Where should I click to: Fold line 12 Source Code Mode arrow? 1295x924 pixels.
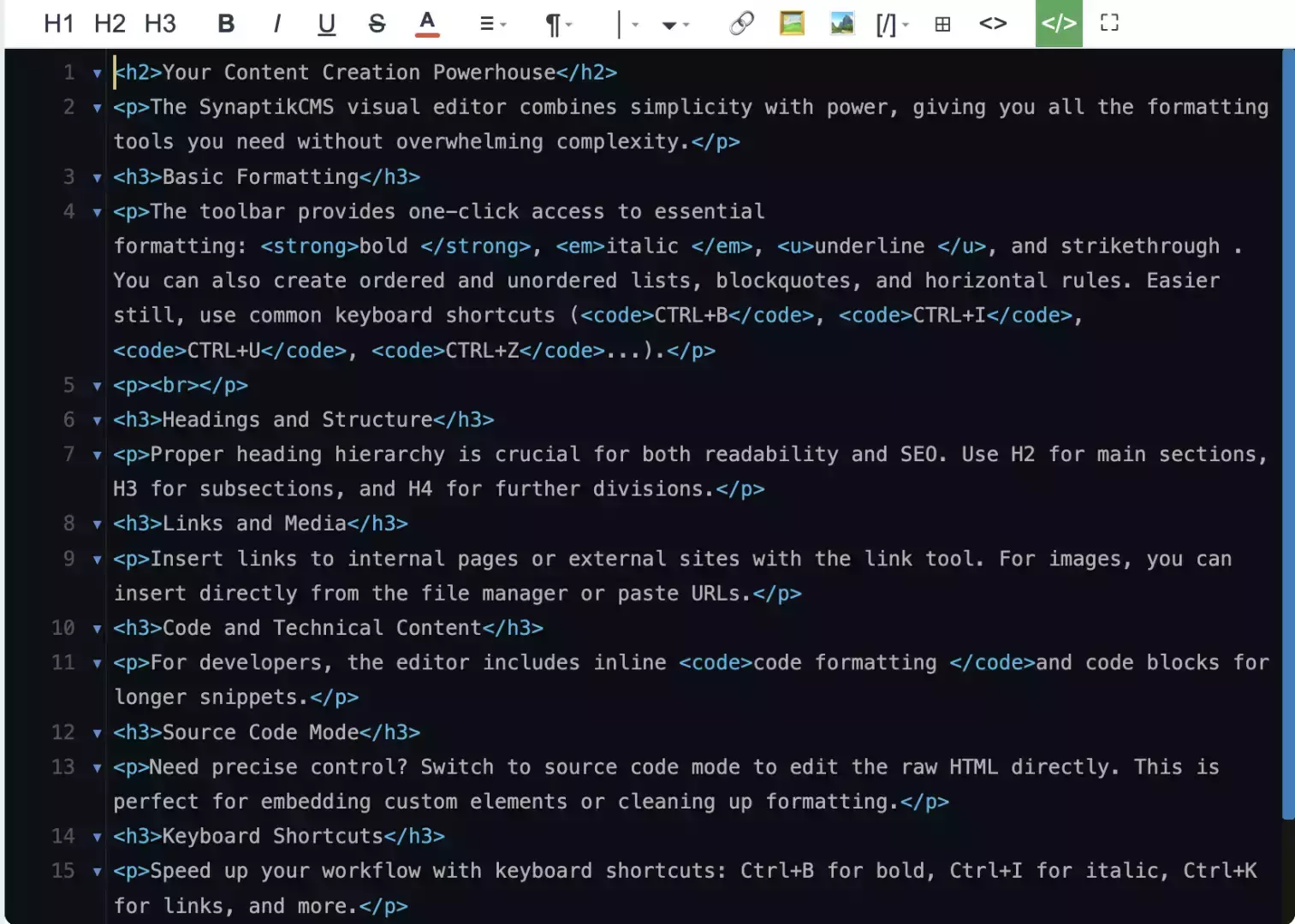97,733
